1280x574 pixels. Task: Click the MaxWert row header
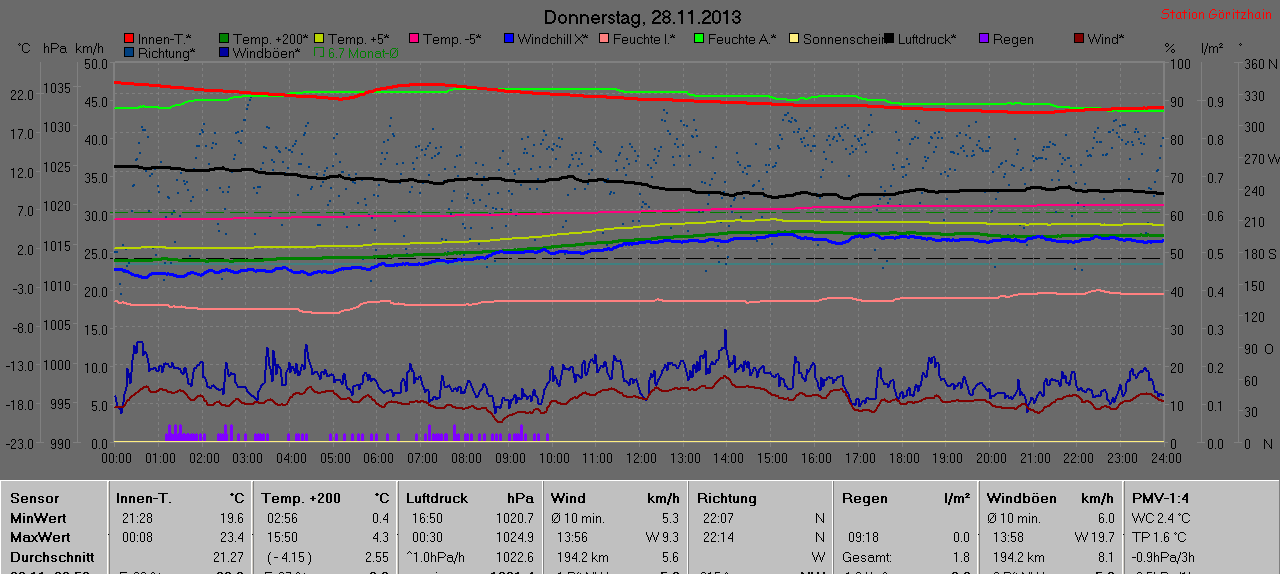(x=39, y=537)
